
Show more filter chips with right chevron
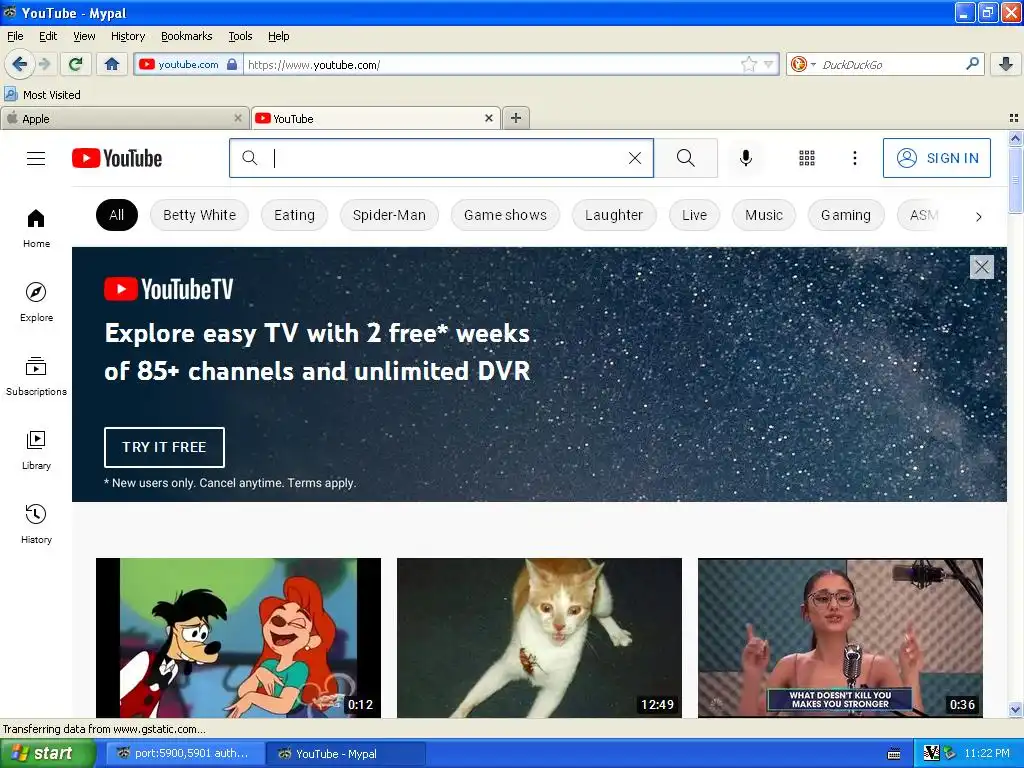click(978, 216)
